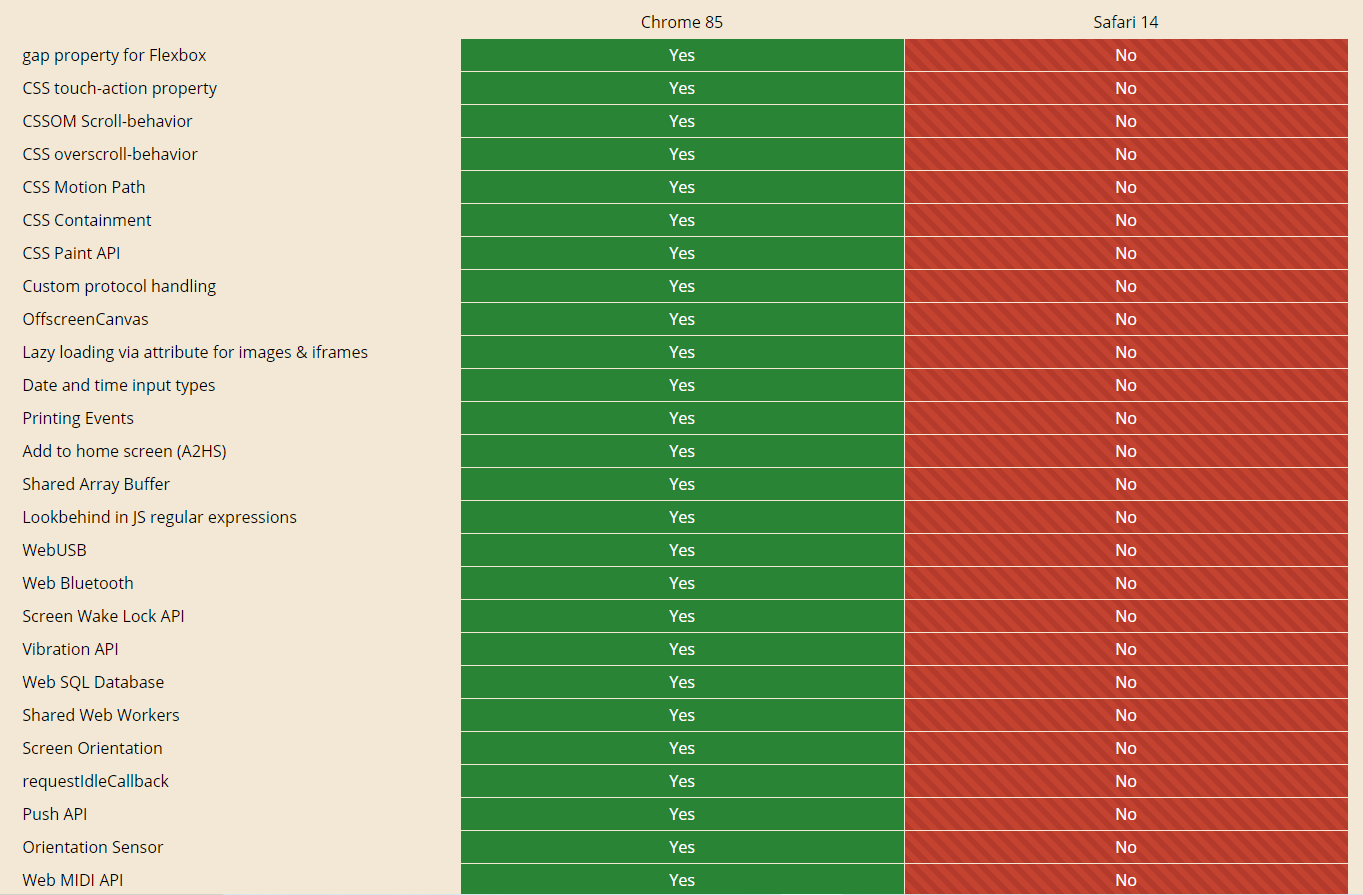Screen dimensions: 1363x895
Task: Click the Safari 14 column header
Action: (1125, 21)
